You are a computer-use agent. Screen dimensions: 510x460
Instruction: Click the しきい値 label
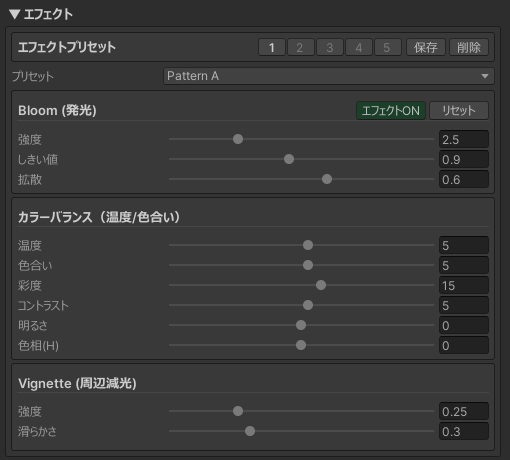click(x=38, y=159)
